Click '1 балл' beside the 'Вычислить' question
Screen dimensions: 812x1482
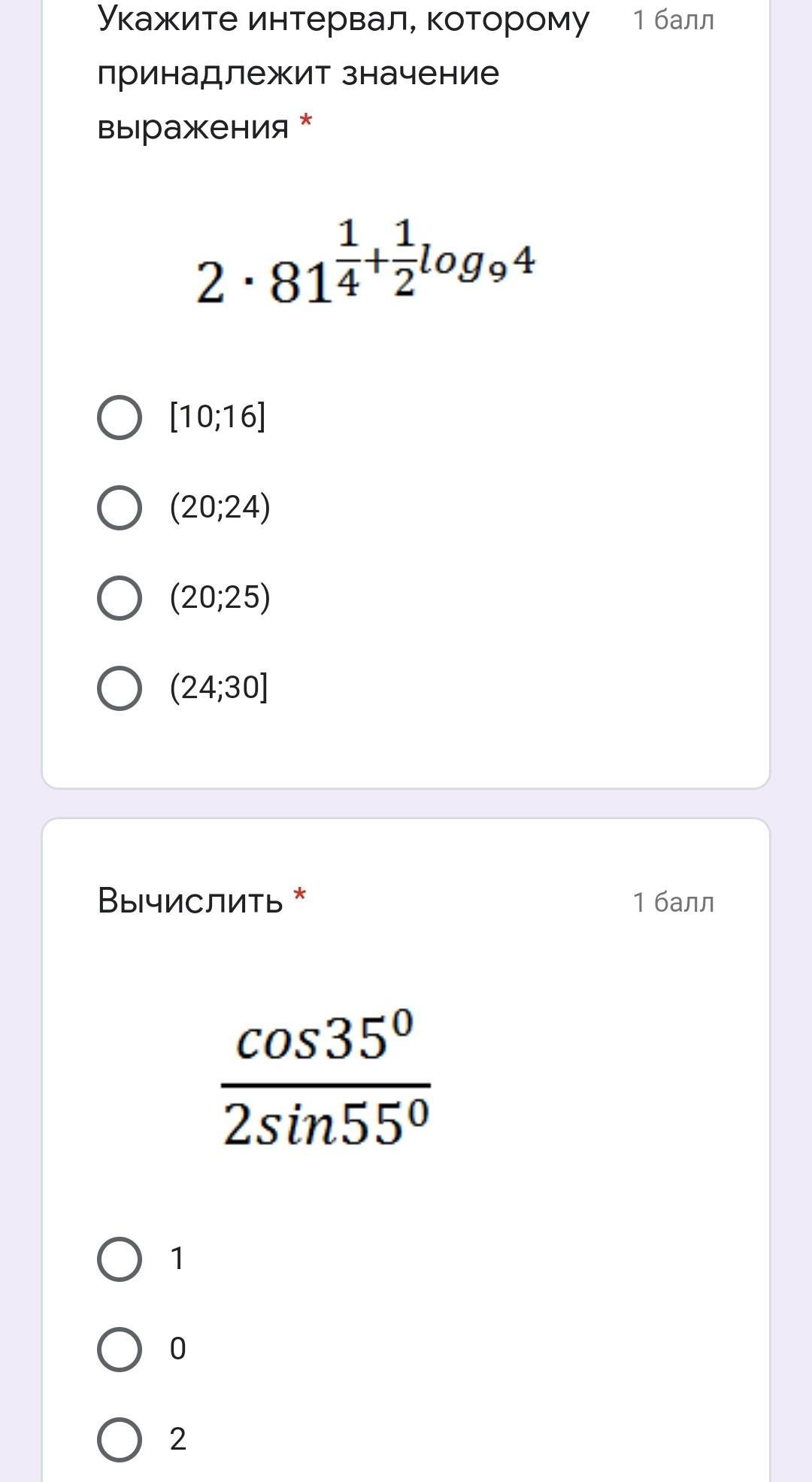[673, 902]
